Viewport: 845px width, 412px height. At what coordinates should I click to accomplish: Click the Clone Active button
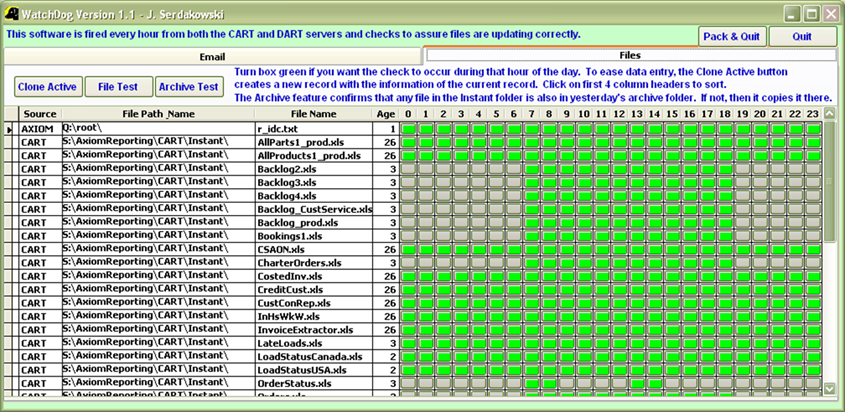coord(48,87)
